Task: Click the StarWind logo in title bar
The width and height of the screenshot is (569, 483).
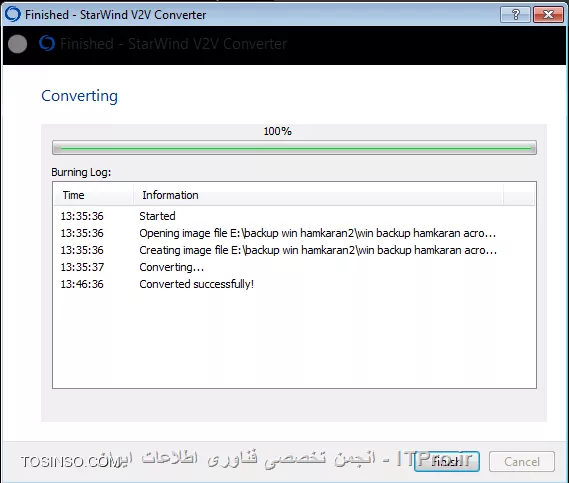Action: [12, 15]
